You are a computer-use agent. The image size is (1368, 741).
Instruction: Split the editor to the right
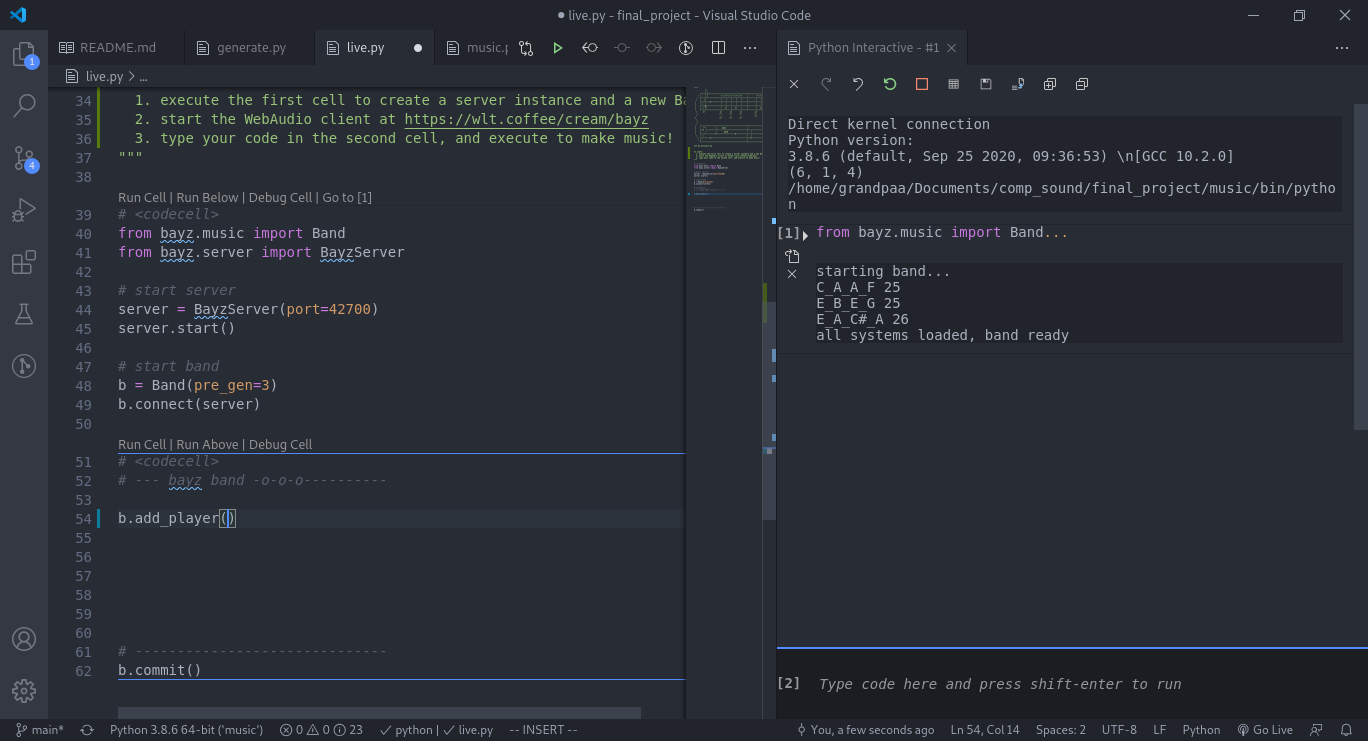718,48
